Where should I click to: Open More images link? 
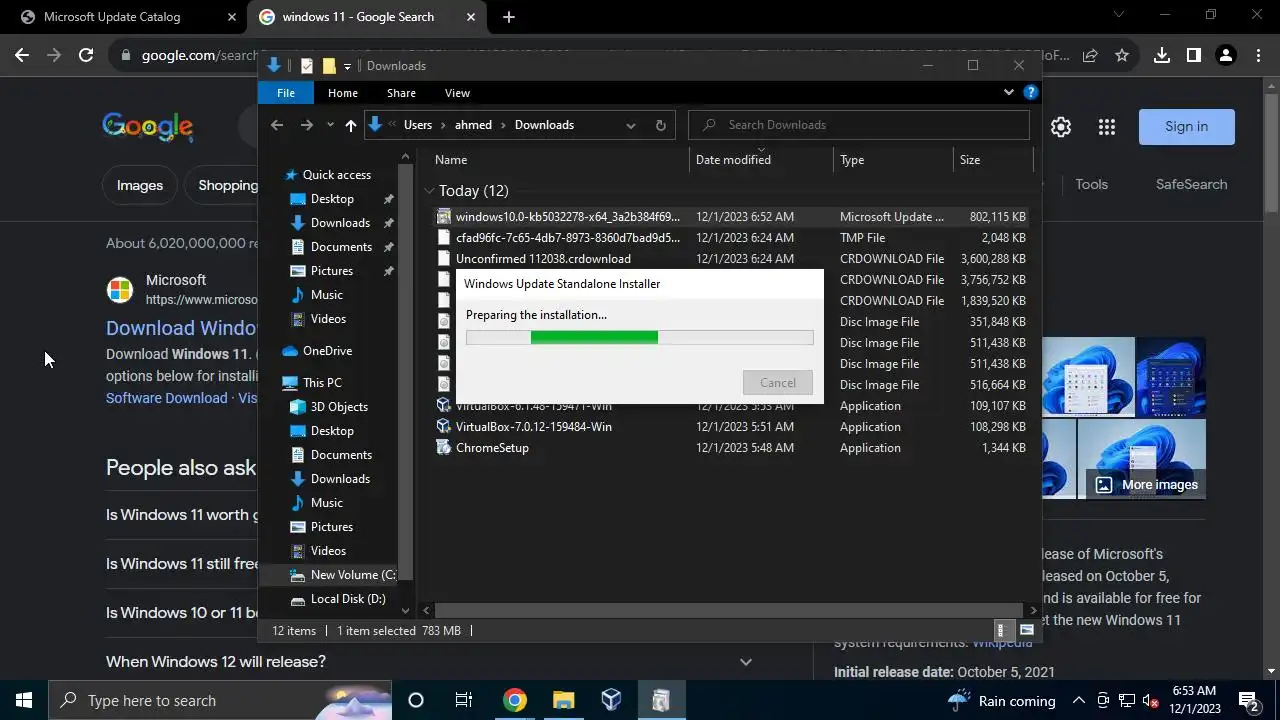(1147, 485)
